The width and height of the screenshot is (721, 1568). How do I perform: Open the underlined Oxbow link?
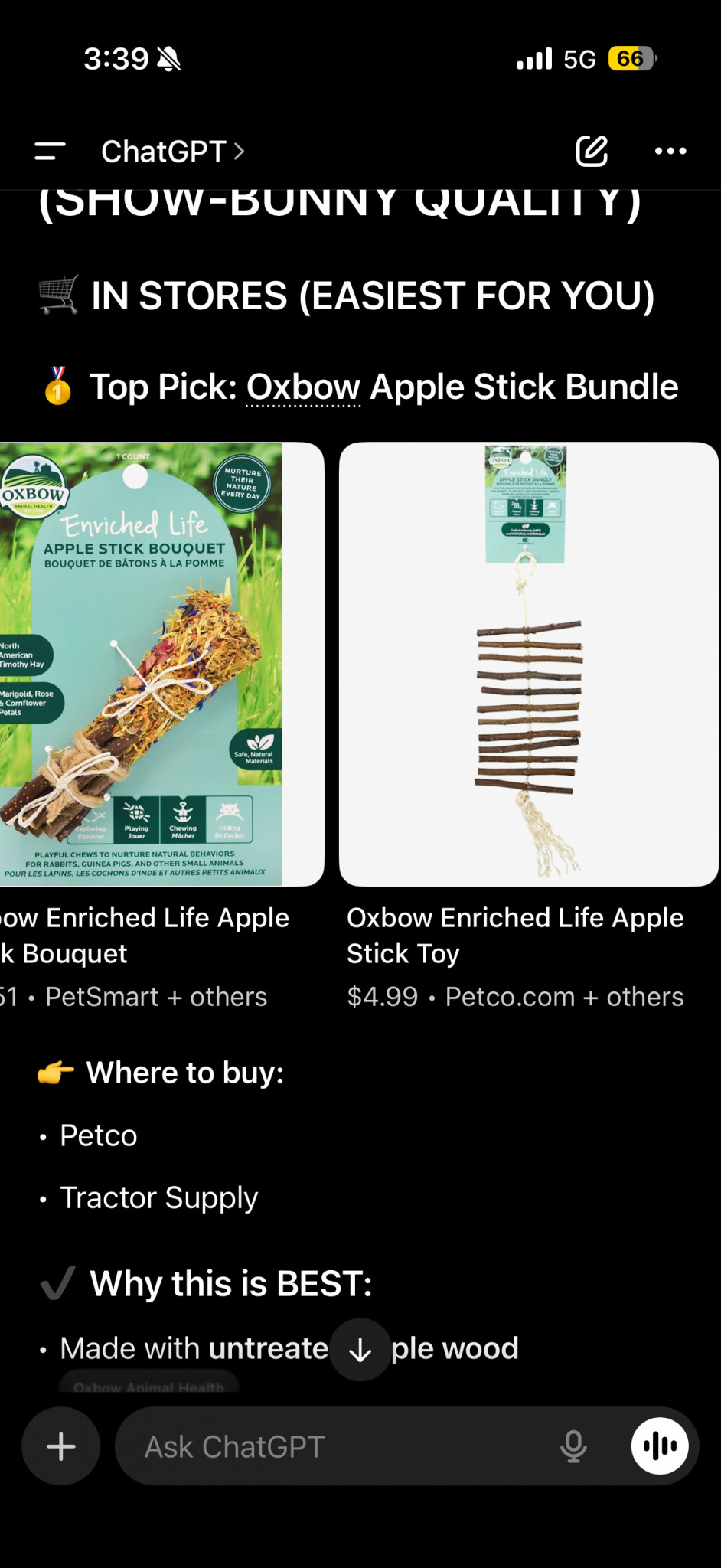pos(303,387)
